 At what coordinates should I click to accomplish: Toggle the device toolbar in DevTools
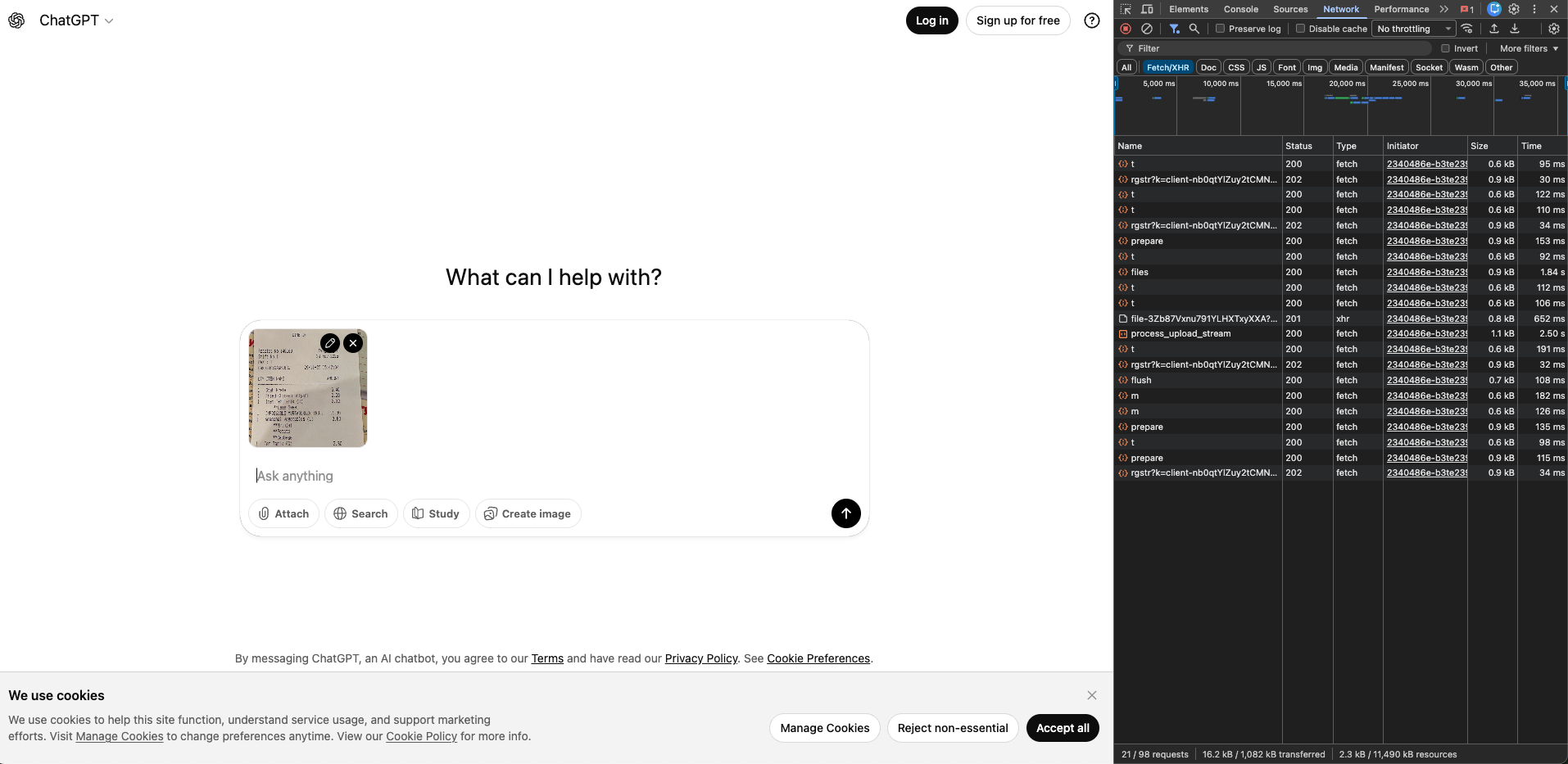[1147, 9]
